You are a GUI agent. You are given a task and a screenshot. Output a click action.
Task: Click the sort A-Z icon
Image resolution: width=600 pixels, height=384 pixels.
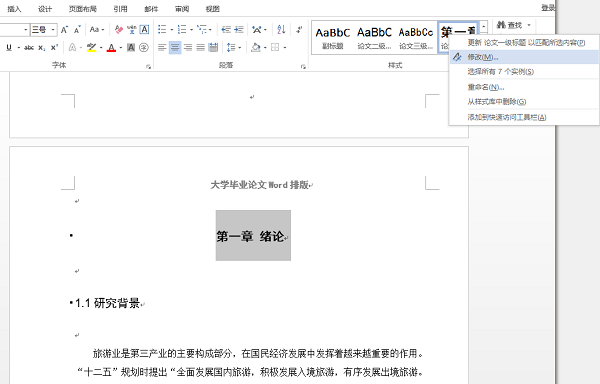coord(281,29)
